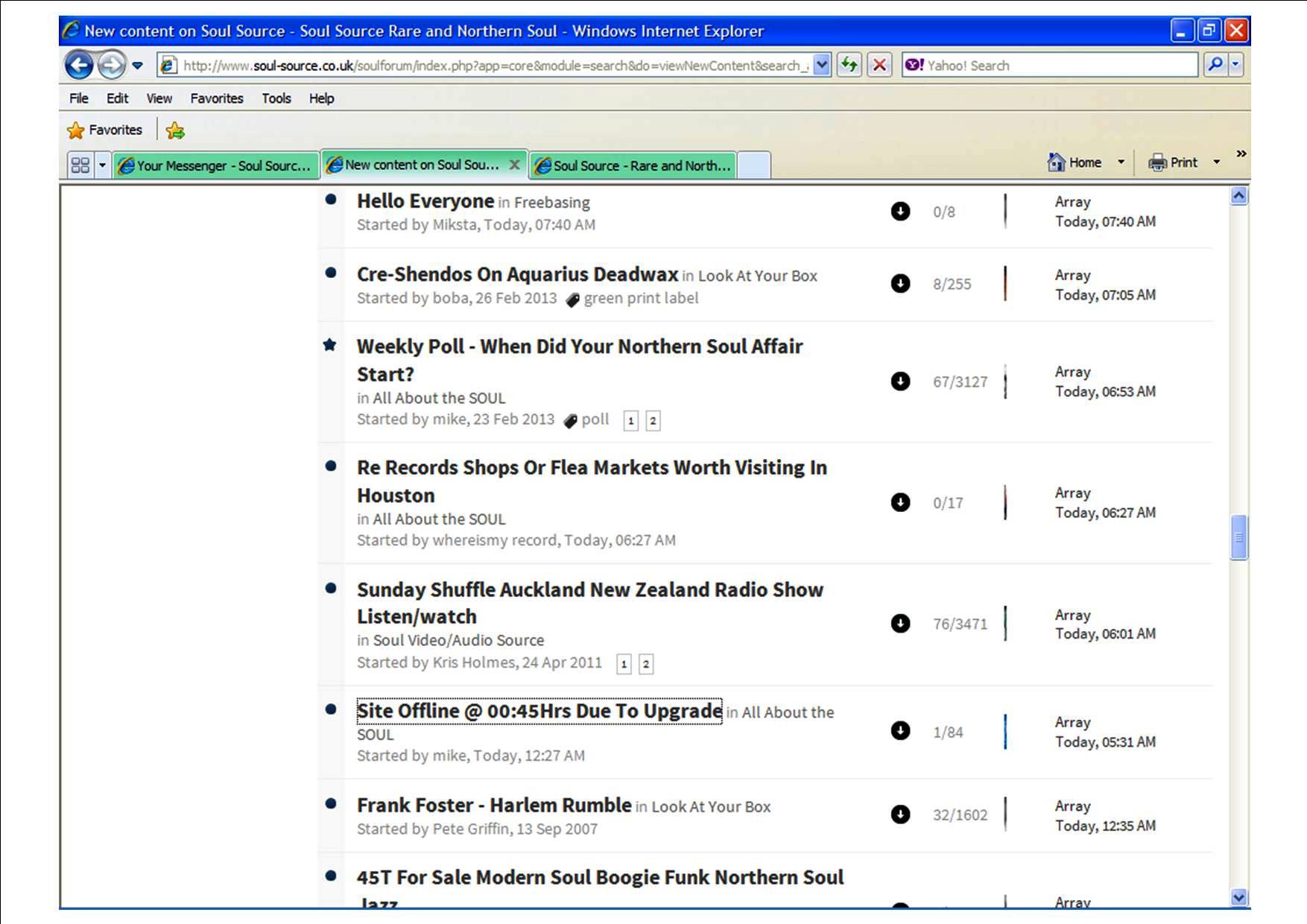Click the Add to Favorites Bar star icon
This screenshot has height=924, width=1307.
point(175,130)
